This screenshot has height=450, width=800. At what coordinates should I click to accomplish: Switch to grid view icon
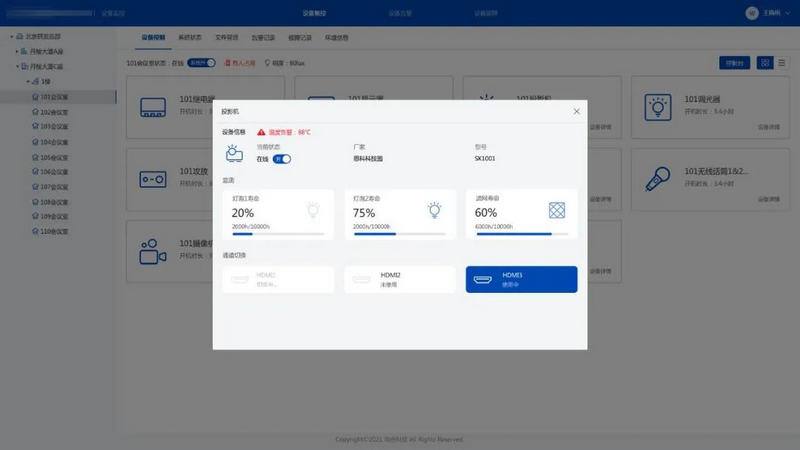click(765, 63)
